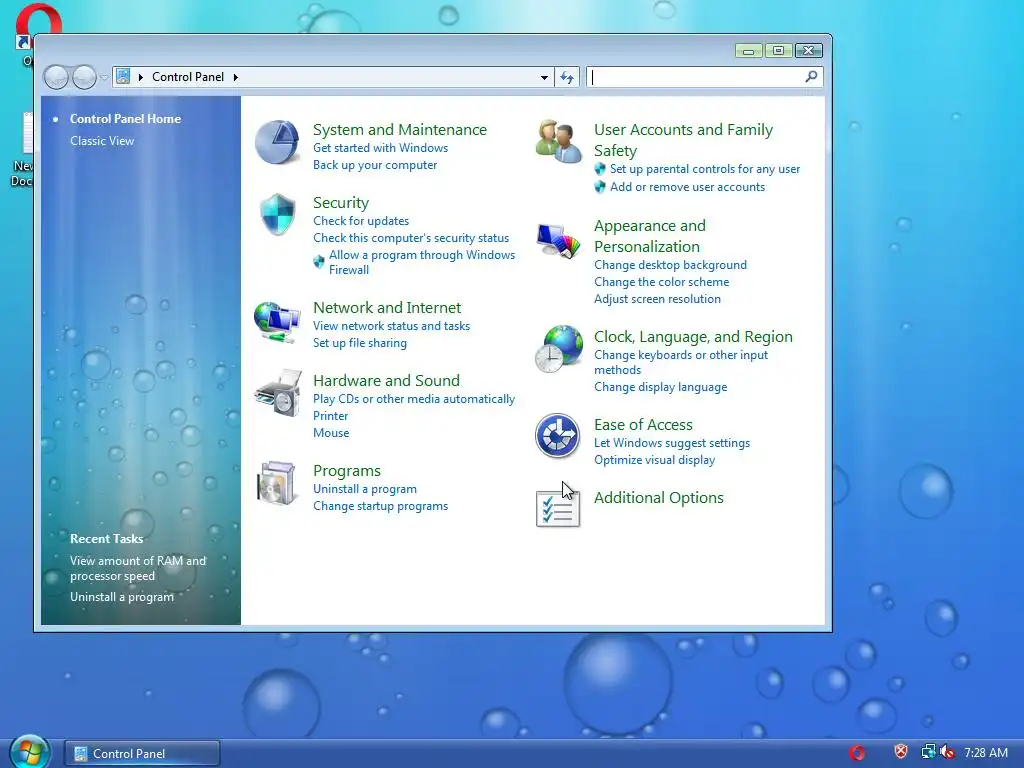Viewport: 1024px width, 768px height.
Task: Click the Clock, Language, and Region globe icon
Action: [x=559, y=349]
